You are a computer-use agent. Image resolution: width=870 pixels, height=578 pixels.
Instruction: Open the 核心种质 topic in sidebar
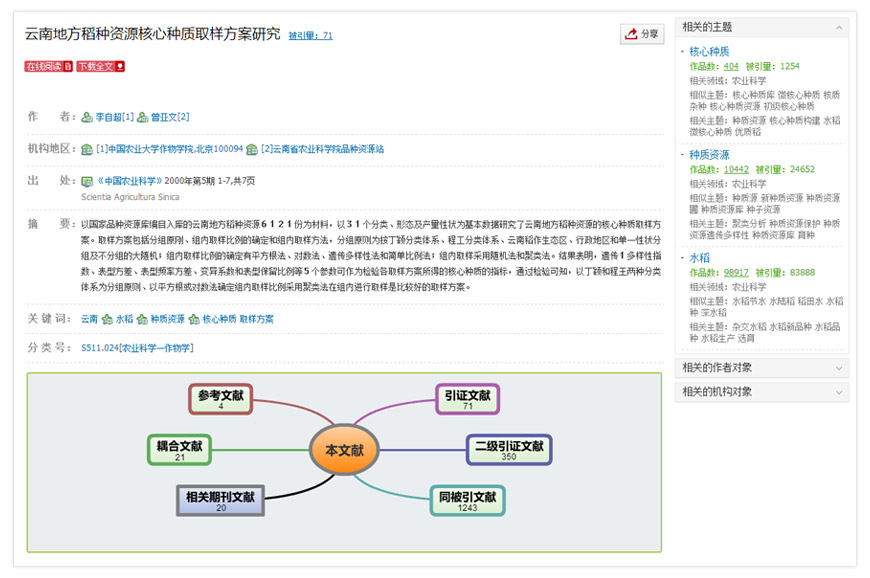(x=709, y=51)
